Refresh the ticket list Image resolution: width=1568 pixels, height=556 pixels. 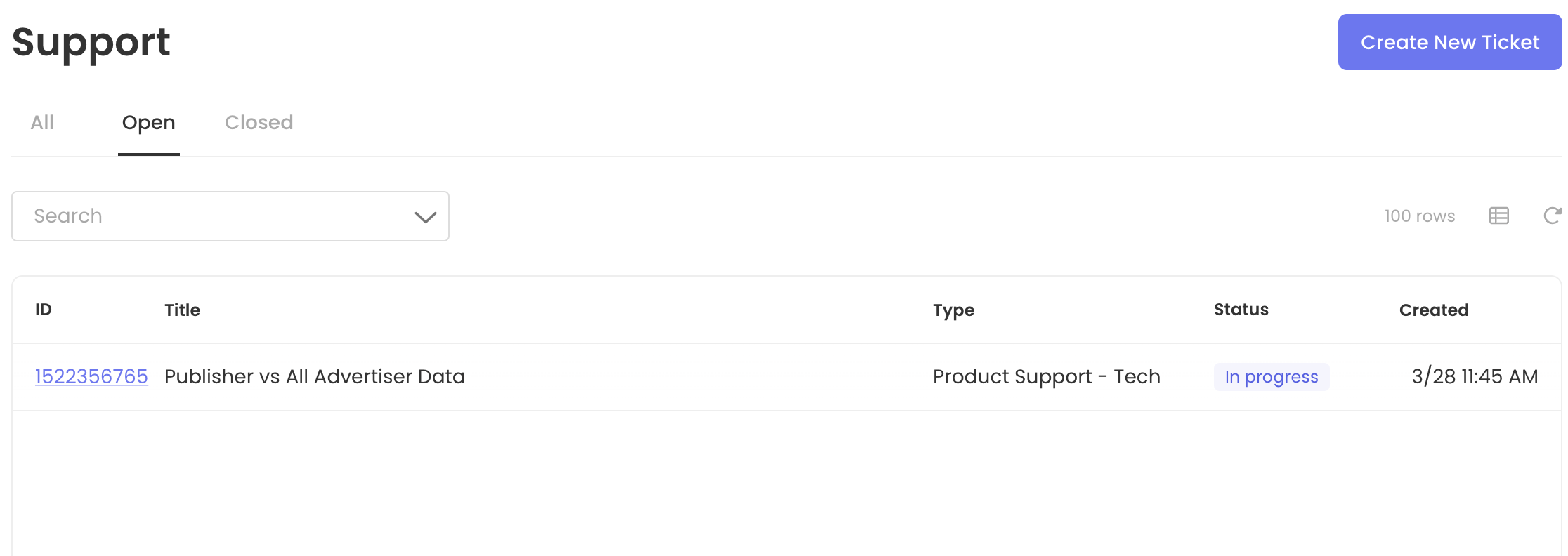tap(1552, 216)
